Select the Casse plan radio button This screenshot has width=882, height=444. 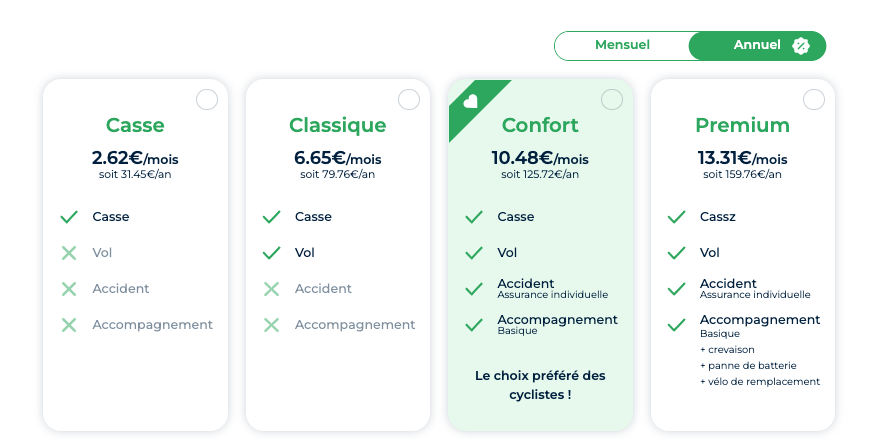click(207, 100)
